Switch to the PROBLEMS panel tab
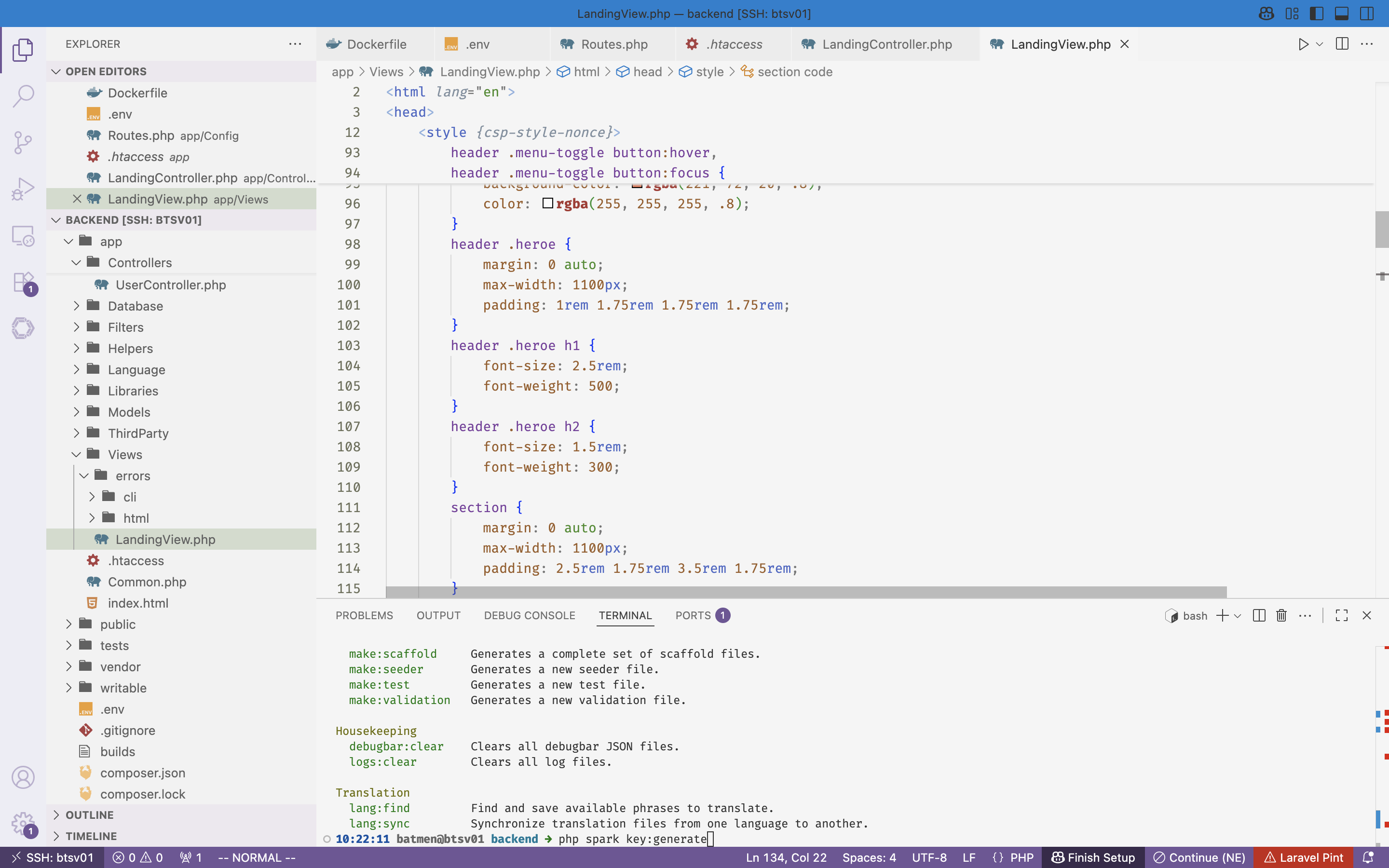Screen dimensions: 1389x868 tap(364, 615)
